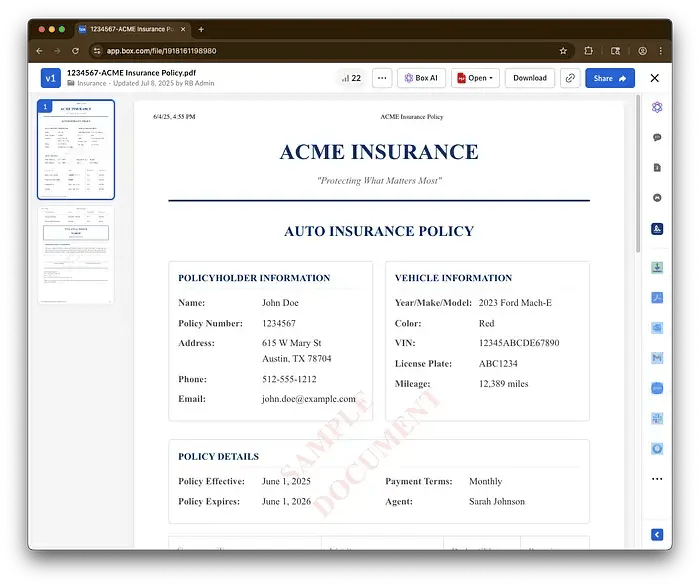Click the policy number 1234567

(x=279, y=323)
